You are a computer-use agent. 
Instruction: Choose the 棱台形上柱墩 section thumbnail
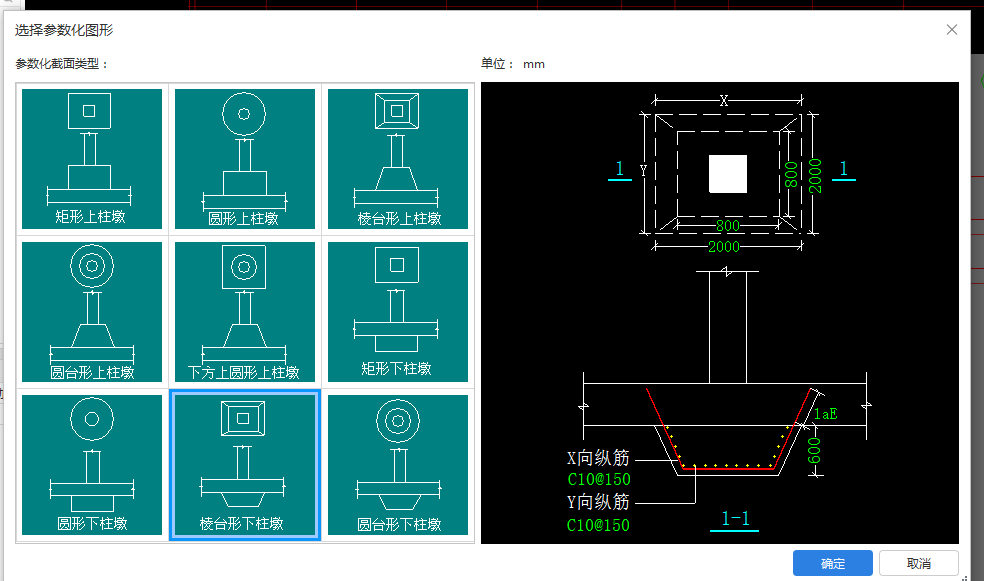[398, 159]
